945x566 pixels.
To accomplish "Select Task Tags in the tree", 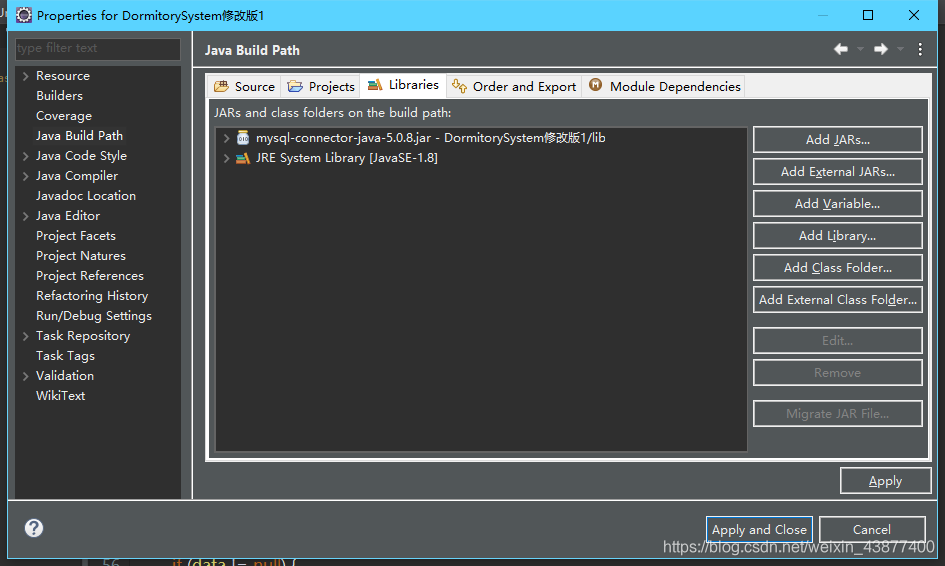I will pyautogui.click(x=65, y=356).
